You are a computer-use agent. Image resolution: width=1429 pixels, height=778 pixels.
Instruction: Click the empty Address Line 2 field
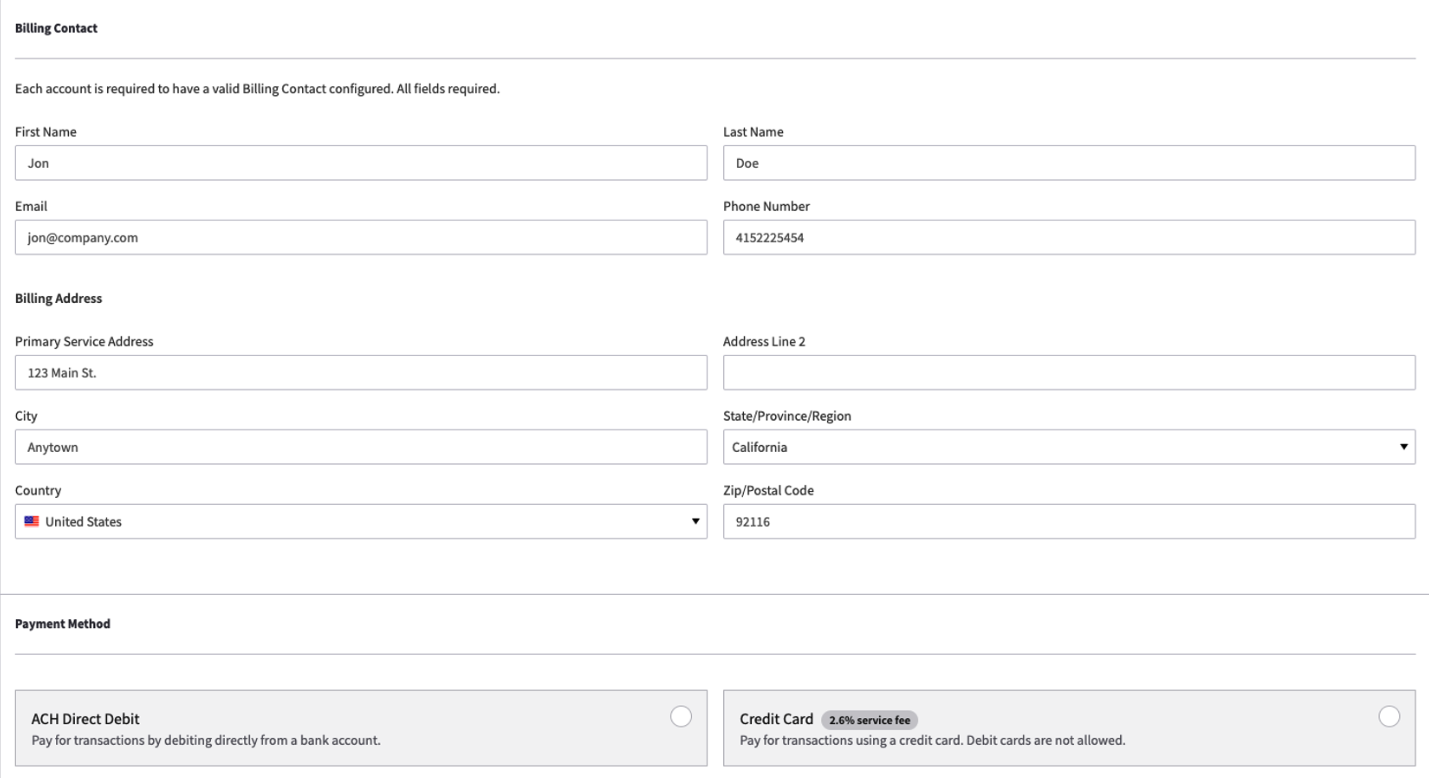[1069, 372]
